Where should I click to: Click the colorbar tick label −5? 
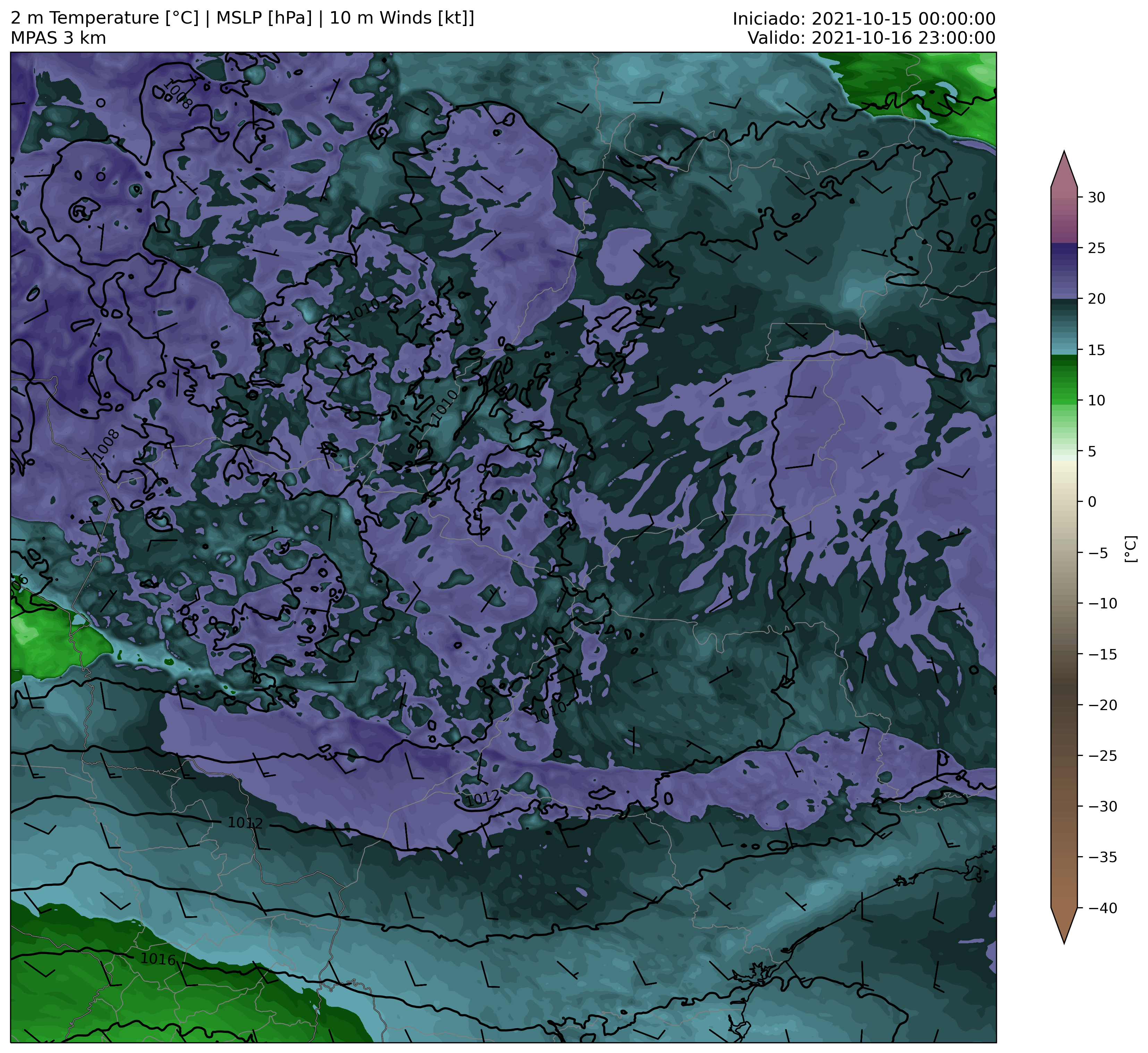tap(1098, 553)
